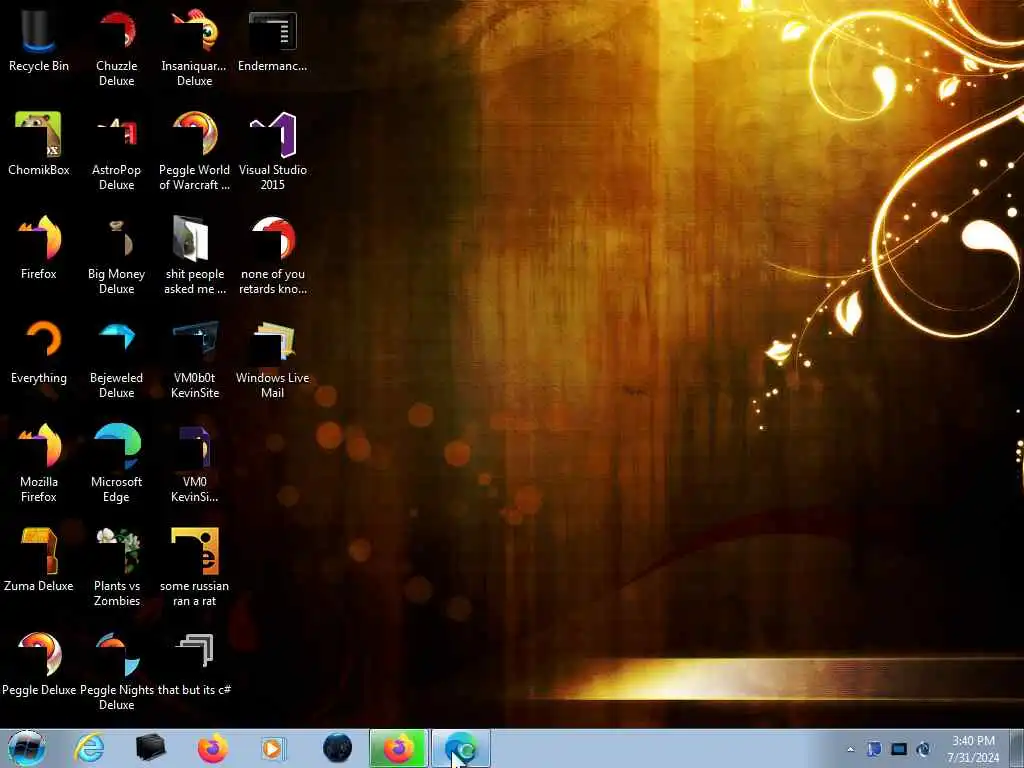Open Windows Media Player from taskbar
The image size is (1024, 768).
273,748
